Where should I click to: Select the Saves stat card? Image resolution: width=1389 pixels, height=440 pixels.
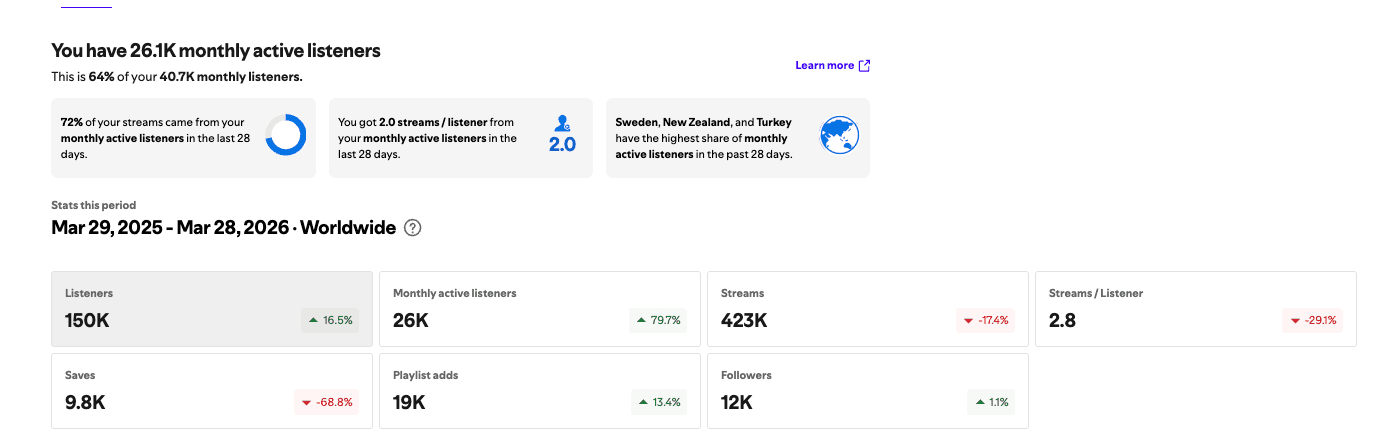212,391
